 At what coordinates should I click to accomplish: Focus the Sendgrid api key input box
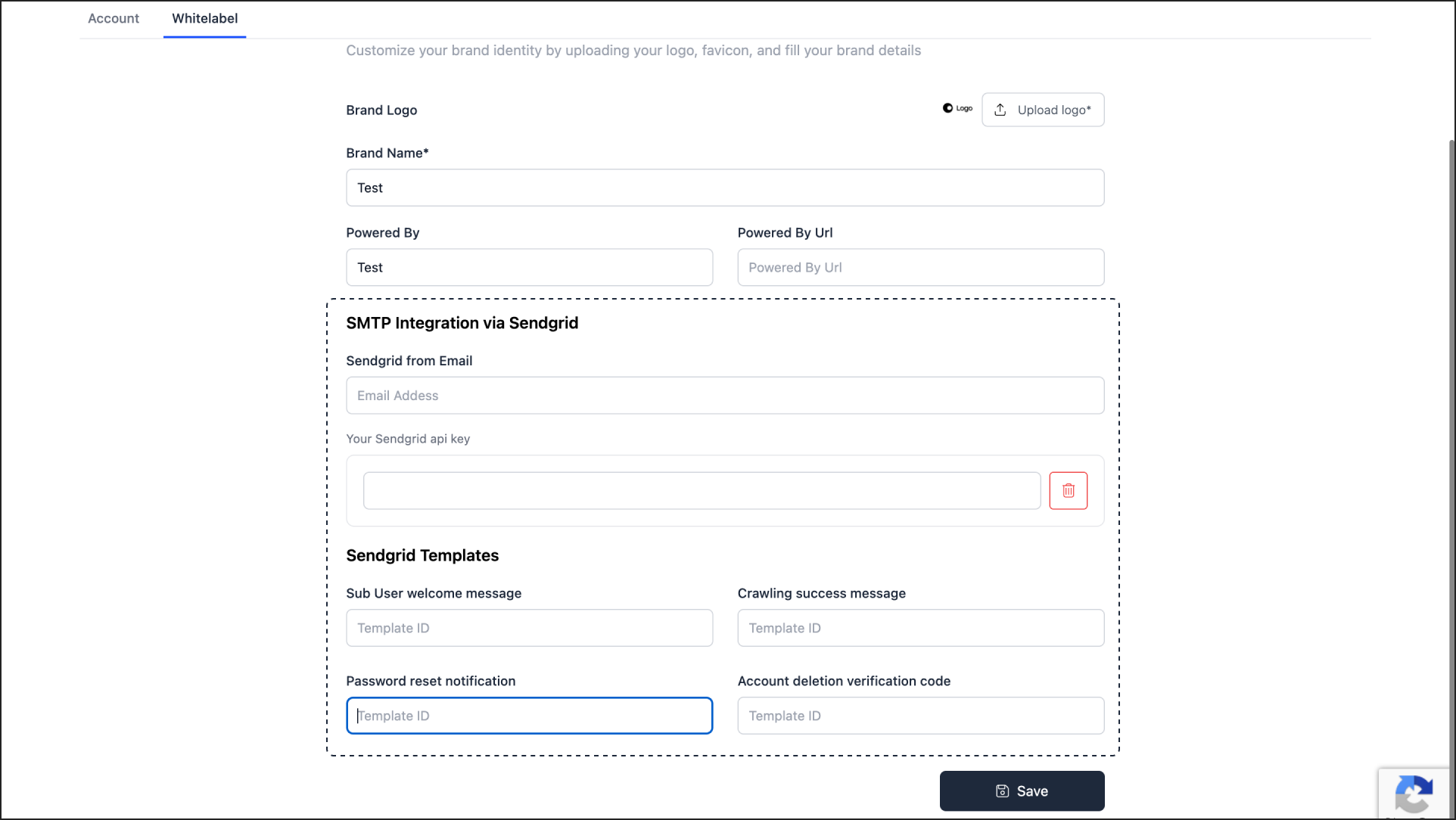pyautogui.click(x=701, y=490)
